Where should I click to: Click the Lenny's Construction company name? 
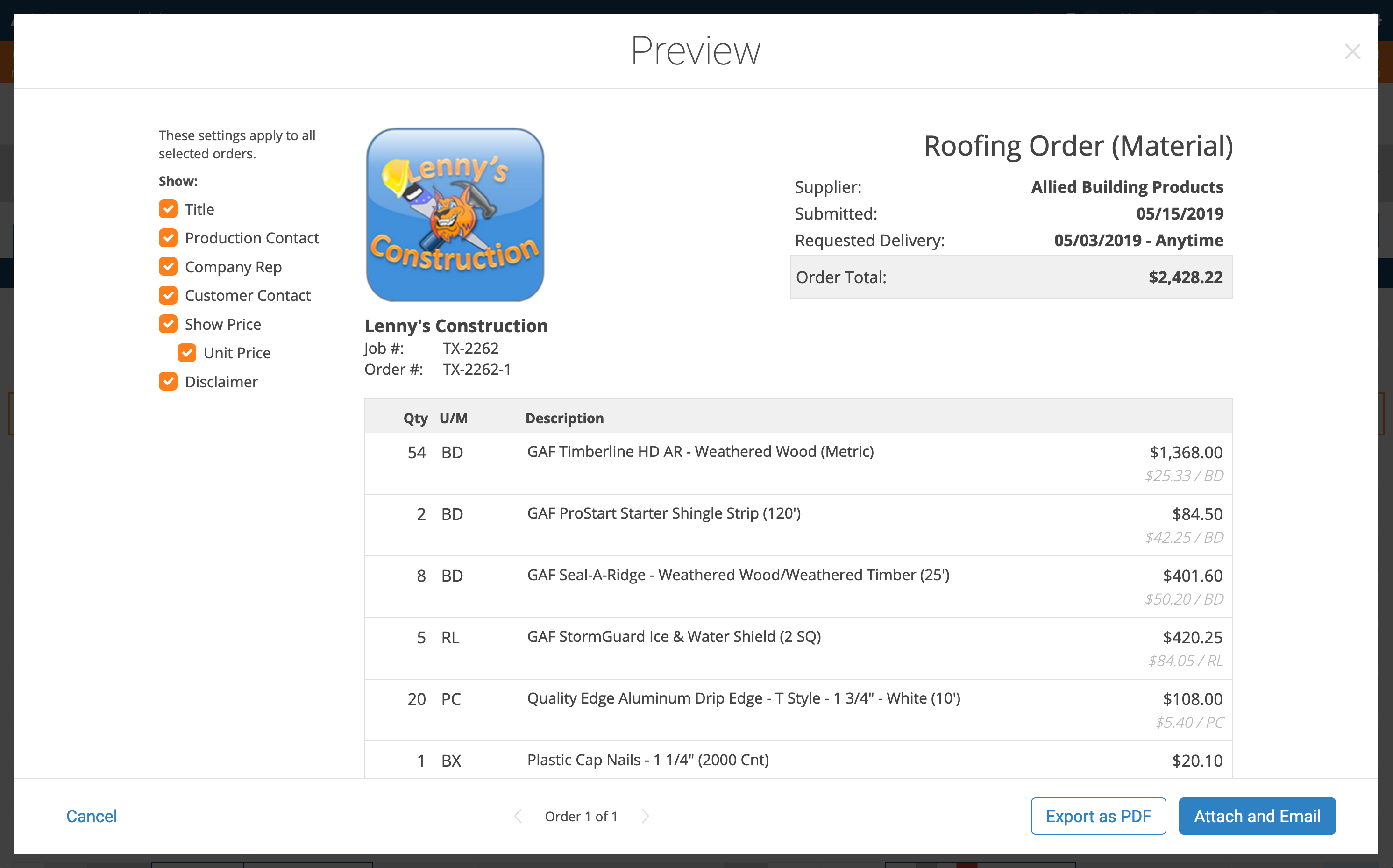(456, 326)
